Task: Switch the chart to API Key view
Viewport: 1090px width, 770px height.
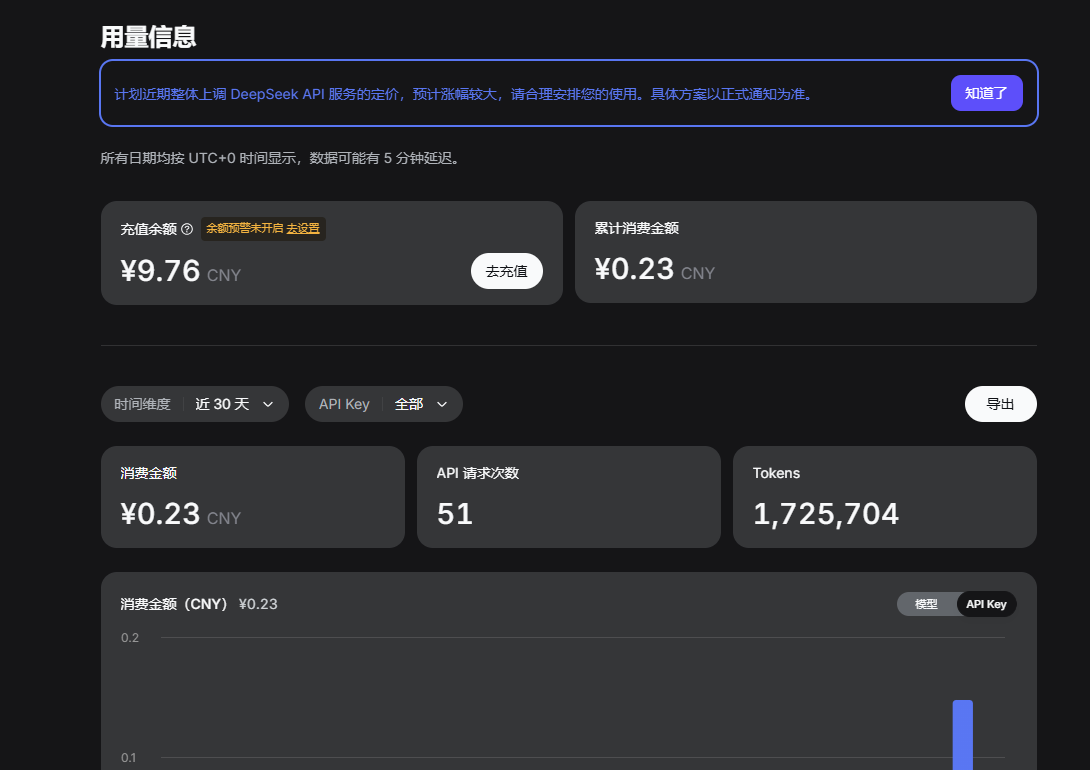Action: pos(986,604)
